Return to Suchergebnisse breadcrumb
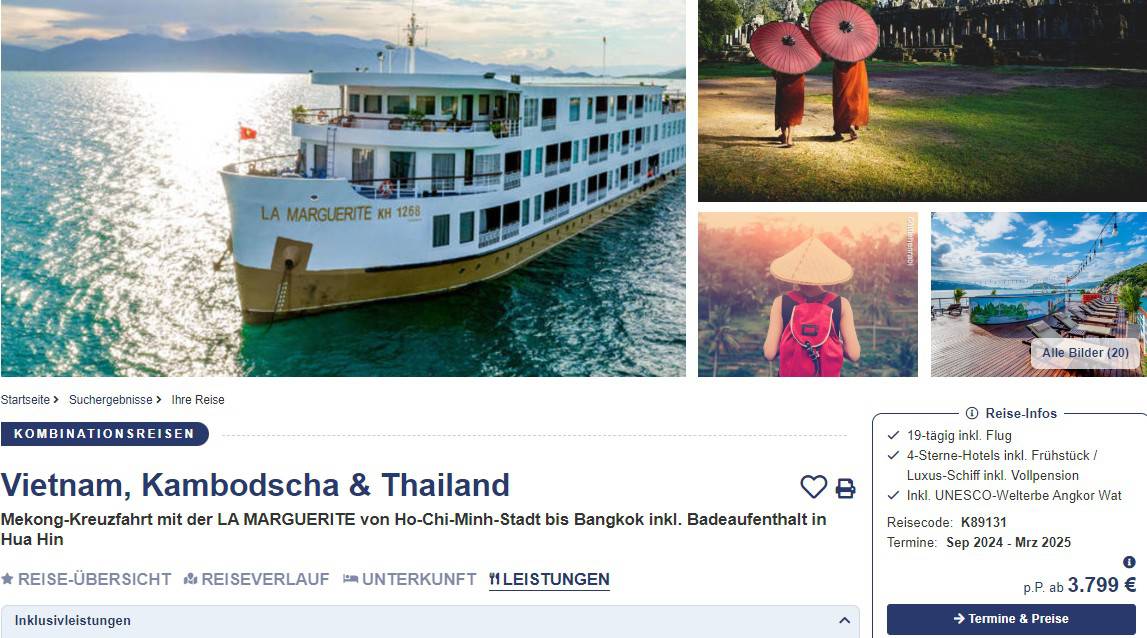This screenshot has height=638, width=1147. (110, 399)
